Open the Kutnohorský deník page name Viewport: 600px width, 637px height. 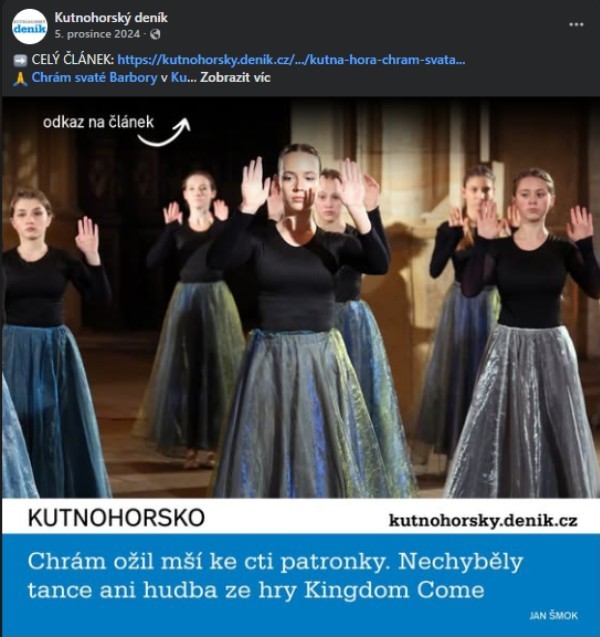tap(111, 17)
